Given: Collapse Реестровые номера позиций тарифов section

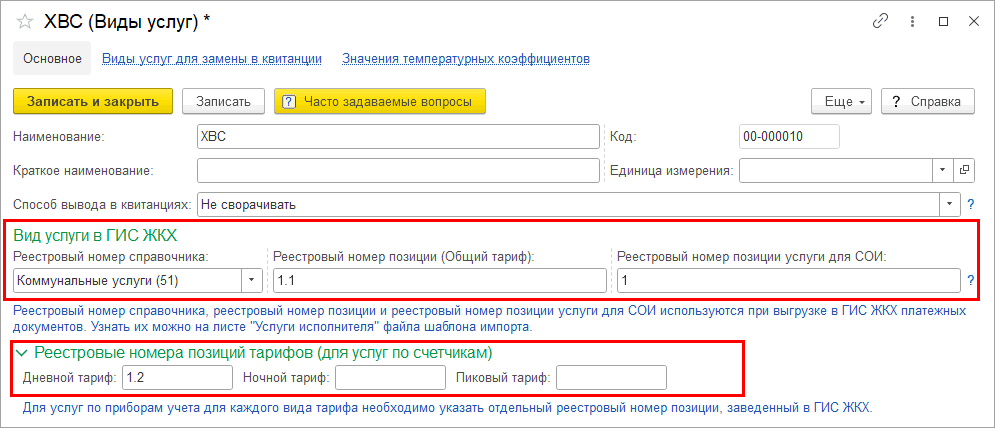Looking at the screenshot, I should point(21,352).
